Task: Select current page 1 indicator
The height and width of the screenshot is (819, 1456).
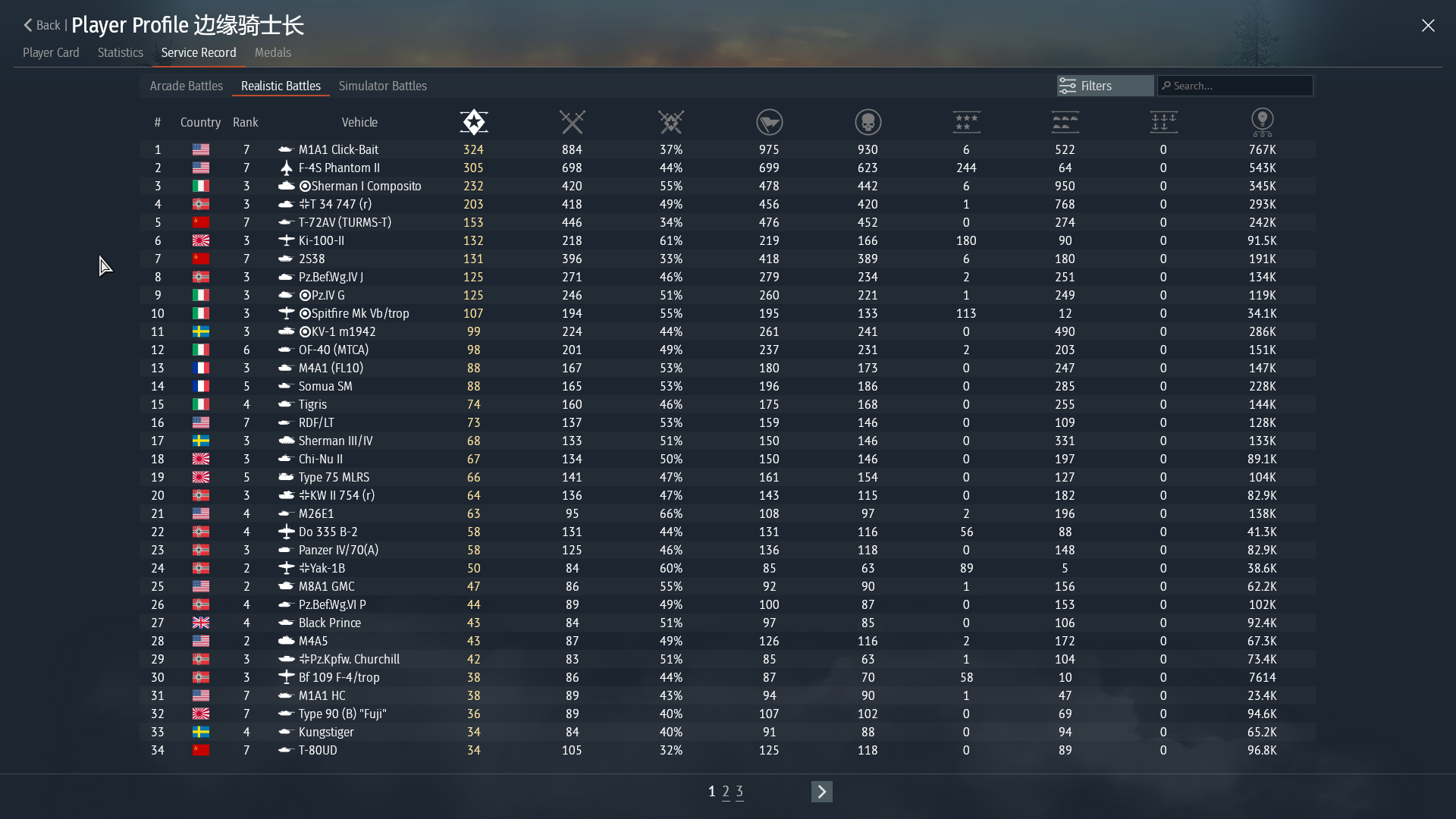Action: 711,792
